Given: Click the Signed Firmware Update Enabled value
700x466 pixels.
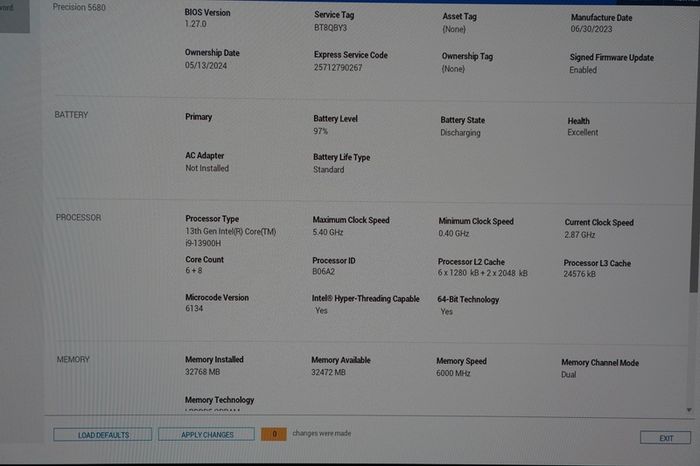Looking at the screenshot, I should tap(583, 70).
